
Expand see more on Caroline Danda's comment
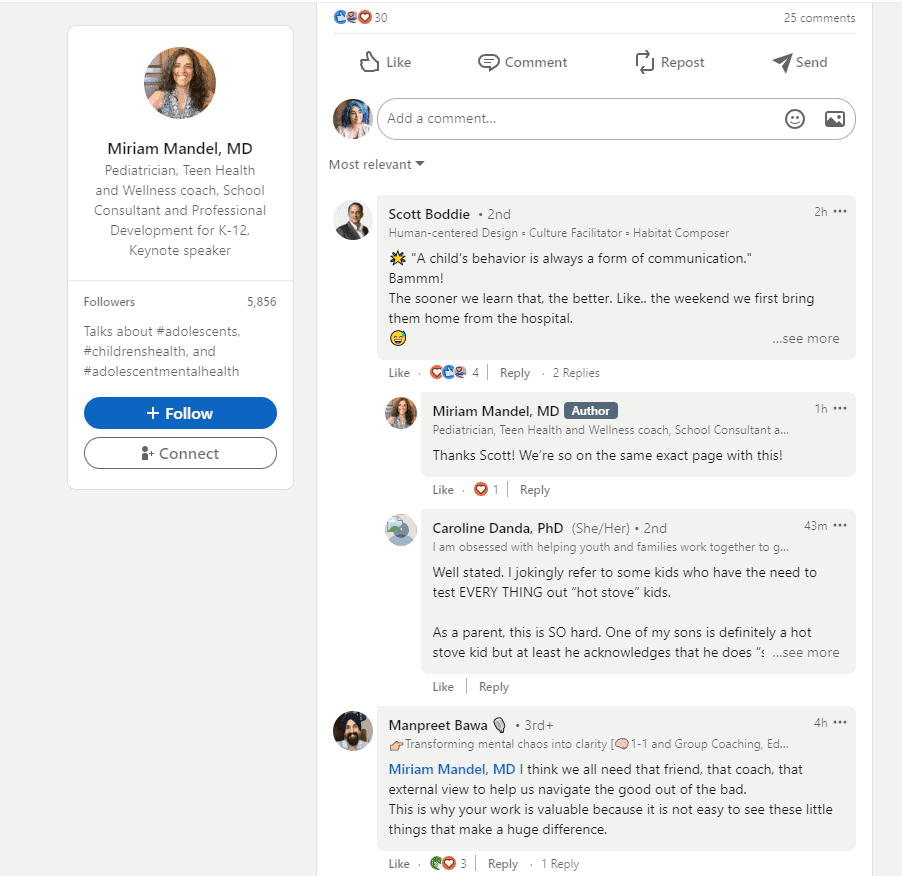click(806, 652)
